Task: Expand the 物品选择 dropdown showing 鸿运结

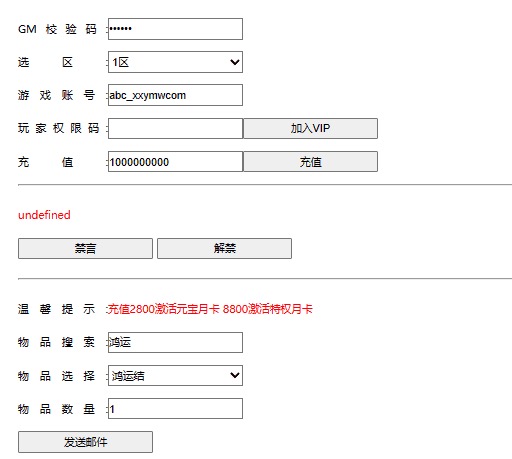Action: tap(175, 376)
